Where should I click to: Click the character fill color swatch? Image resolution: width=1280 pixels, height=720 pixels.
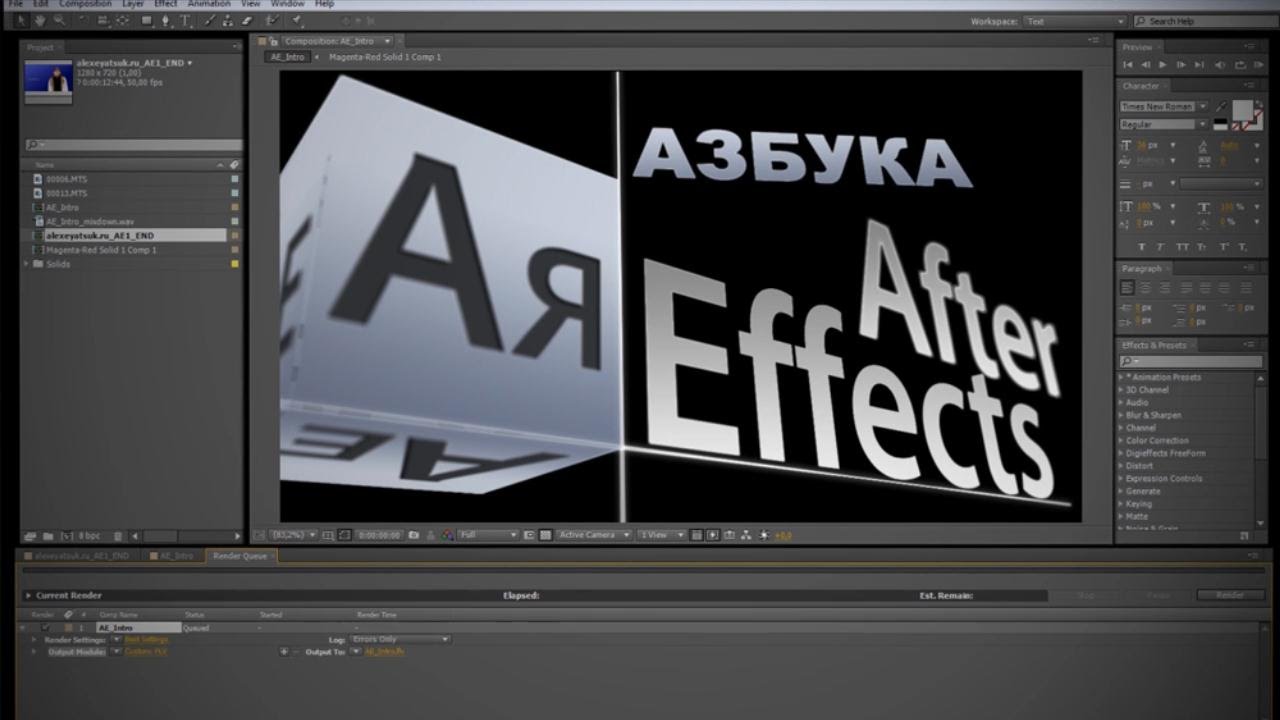click(x=1242, y=110)
